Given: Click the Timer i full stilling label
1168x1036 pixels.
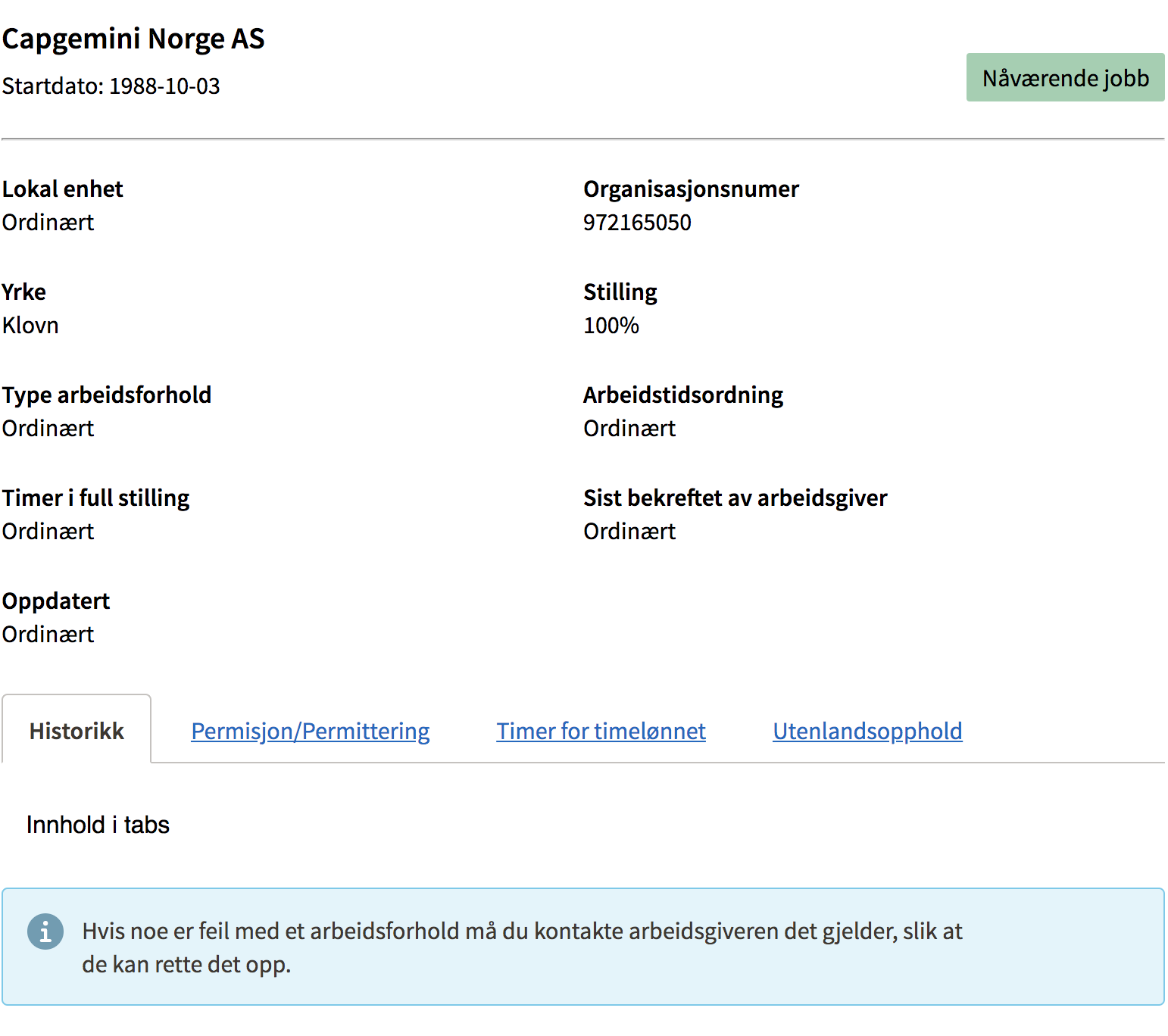Looking at the screenshot, I should 95,498.
